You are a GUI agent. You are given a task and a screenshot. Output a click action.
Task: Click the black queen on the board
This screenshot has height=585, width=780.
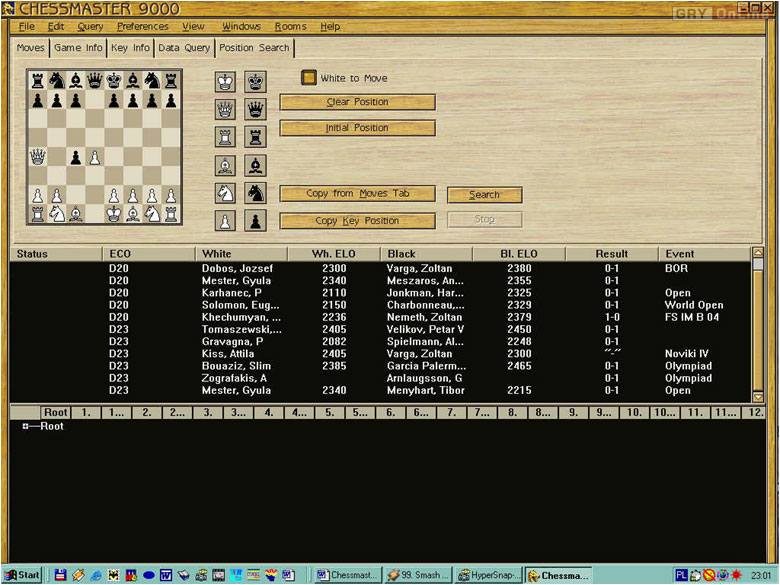(95, 80)
